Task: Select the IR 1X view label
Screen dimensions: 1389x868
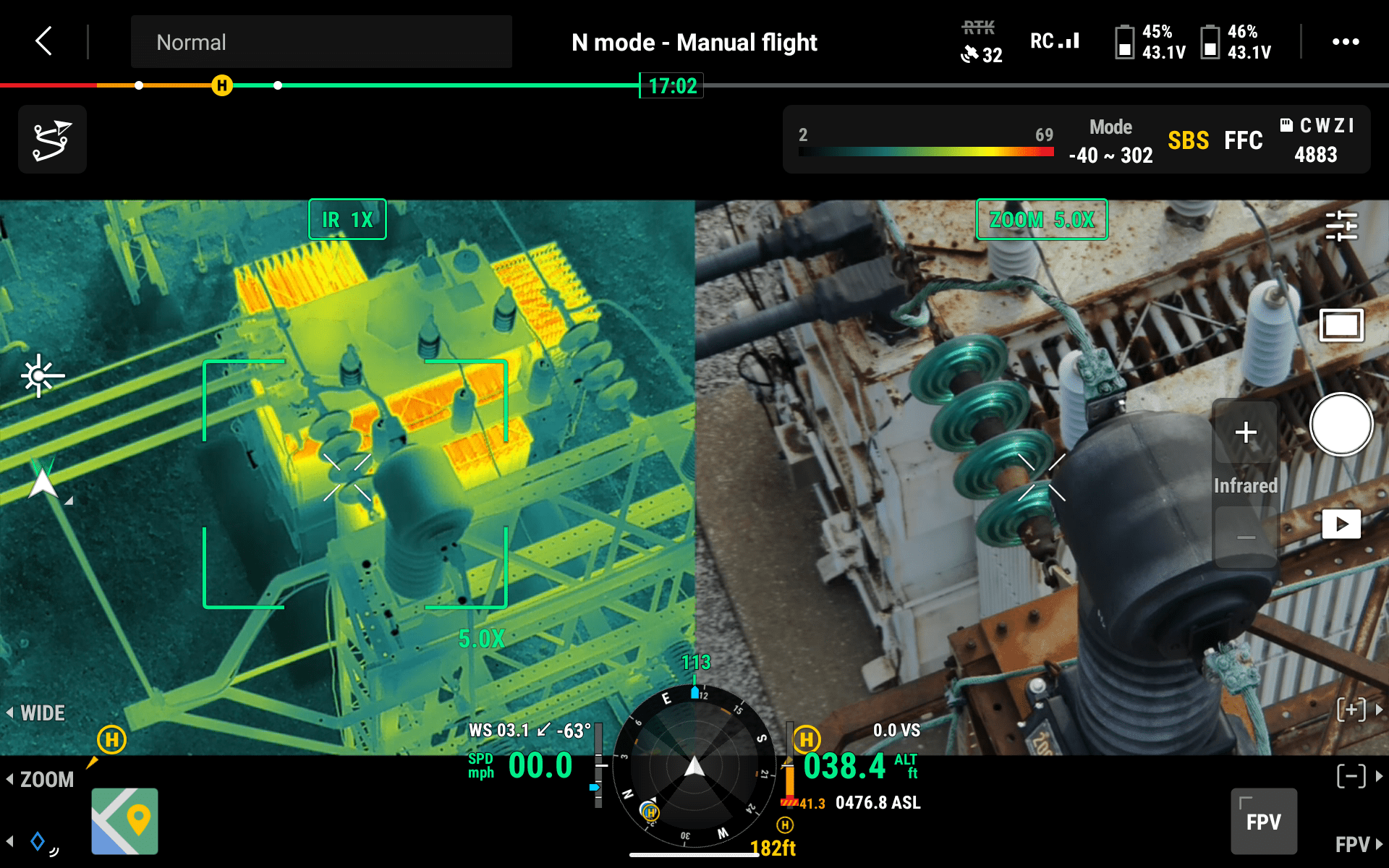Action: point(347,219)
